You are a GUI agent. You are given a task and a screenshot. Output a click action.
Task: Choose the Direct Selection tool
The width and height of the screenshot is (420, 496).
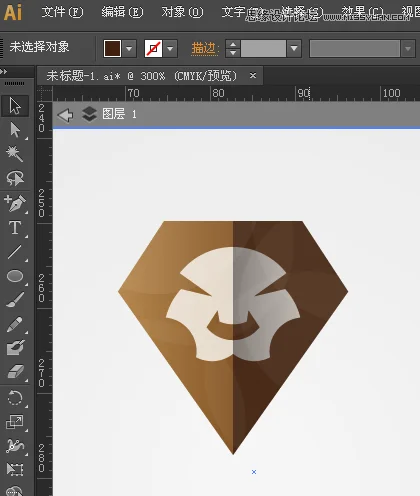pyautogui.click(x=15, y=130)
